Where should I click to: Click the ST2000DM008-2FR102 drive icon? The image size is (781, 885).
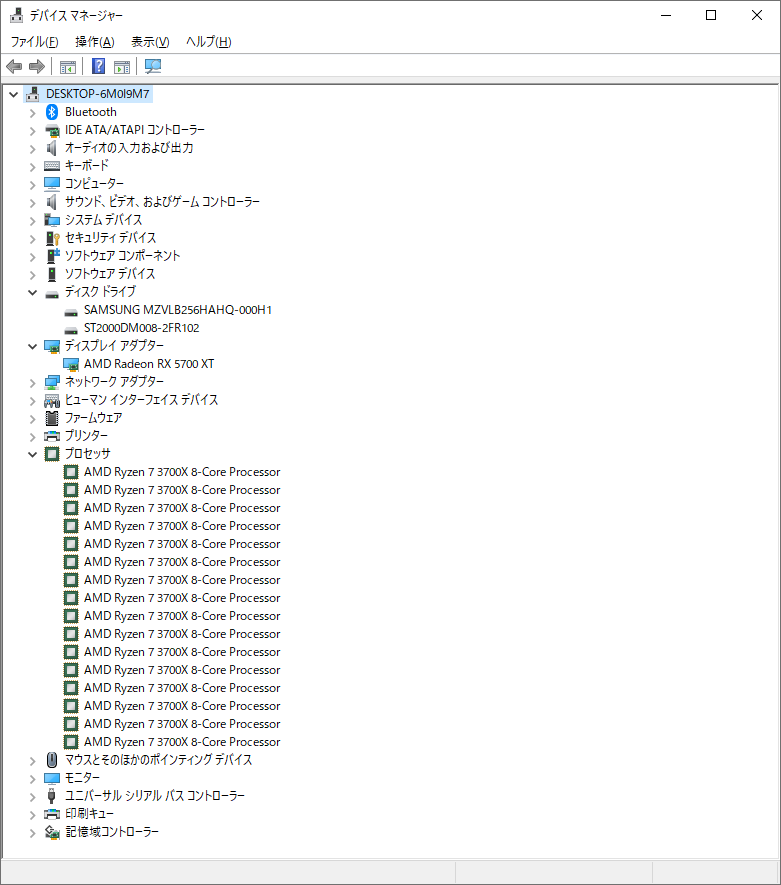click(x=71, y=330)
